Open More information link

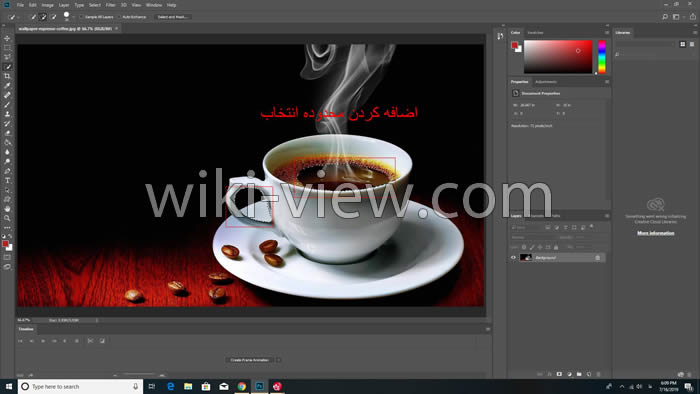point(656,233)
